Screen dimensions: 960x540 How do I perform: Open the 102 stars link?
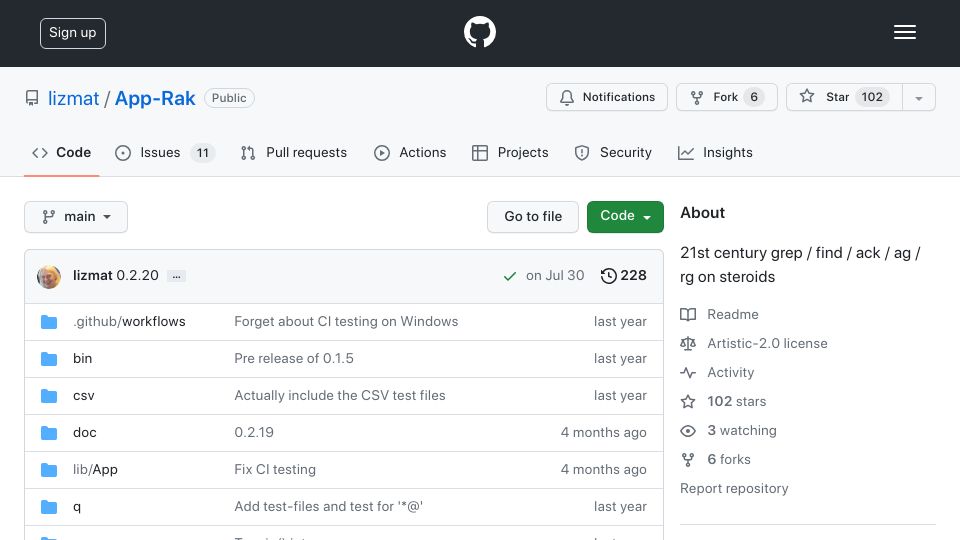tap(737, 402)
